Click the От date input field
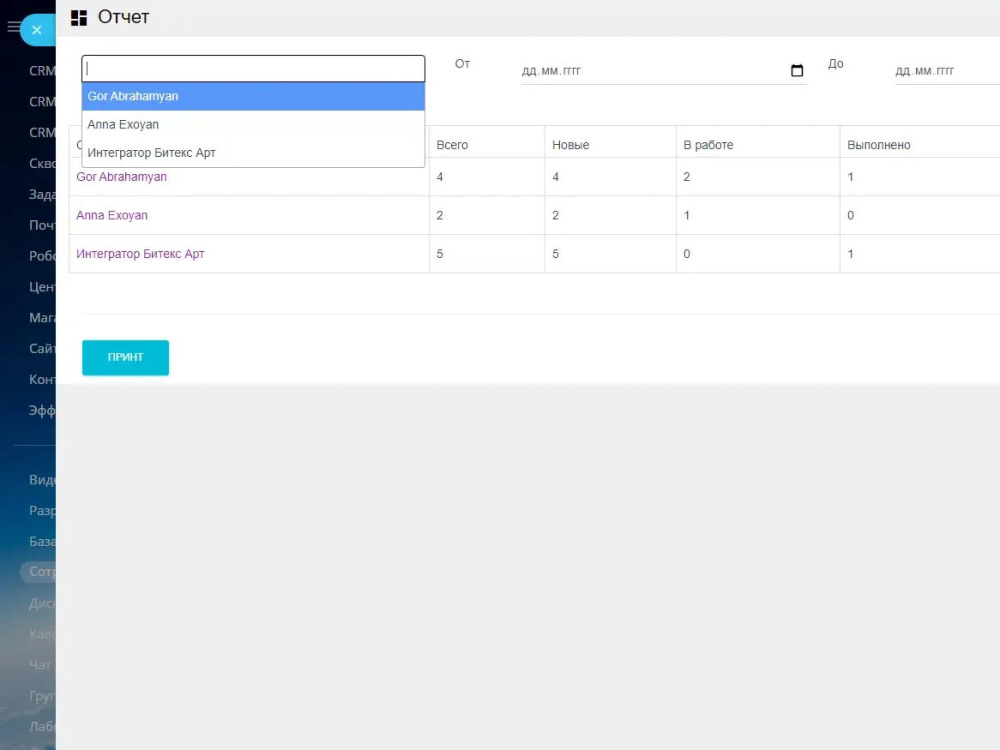This screenshot has width=1000, height=750. (663, 71)
